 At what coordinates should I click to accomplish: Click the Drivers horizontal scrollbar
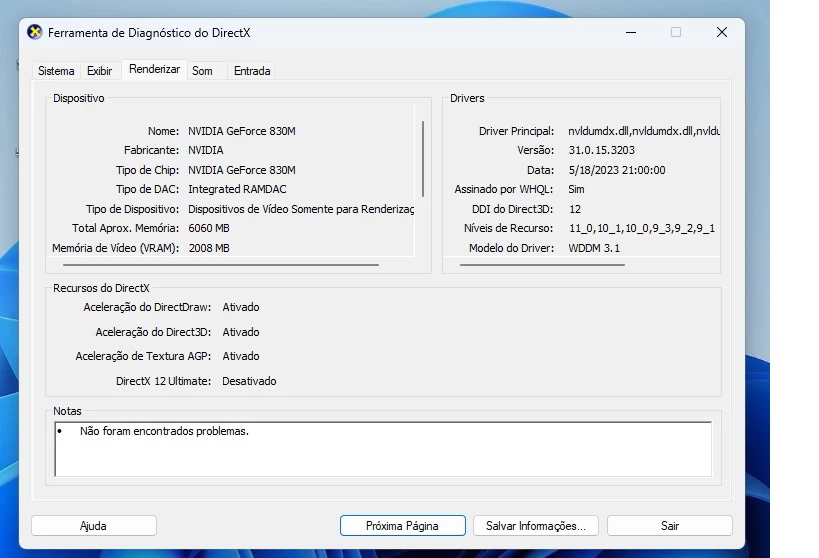click(542, 265)
